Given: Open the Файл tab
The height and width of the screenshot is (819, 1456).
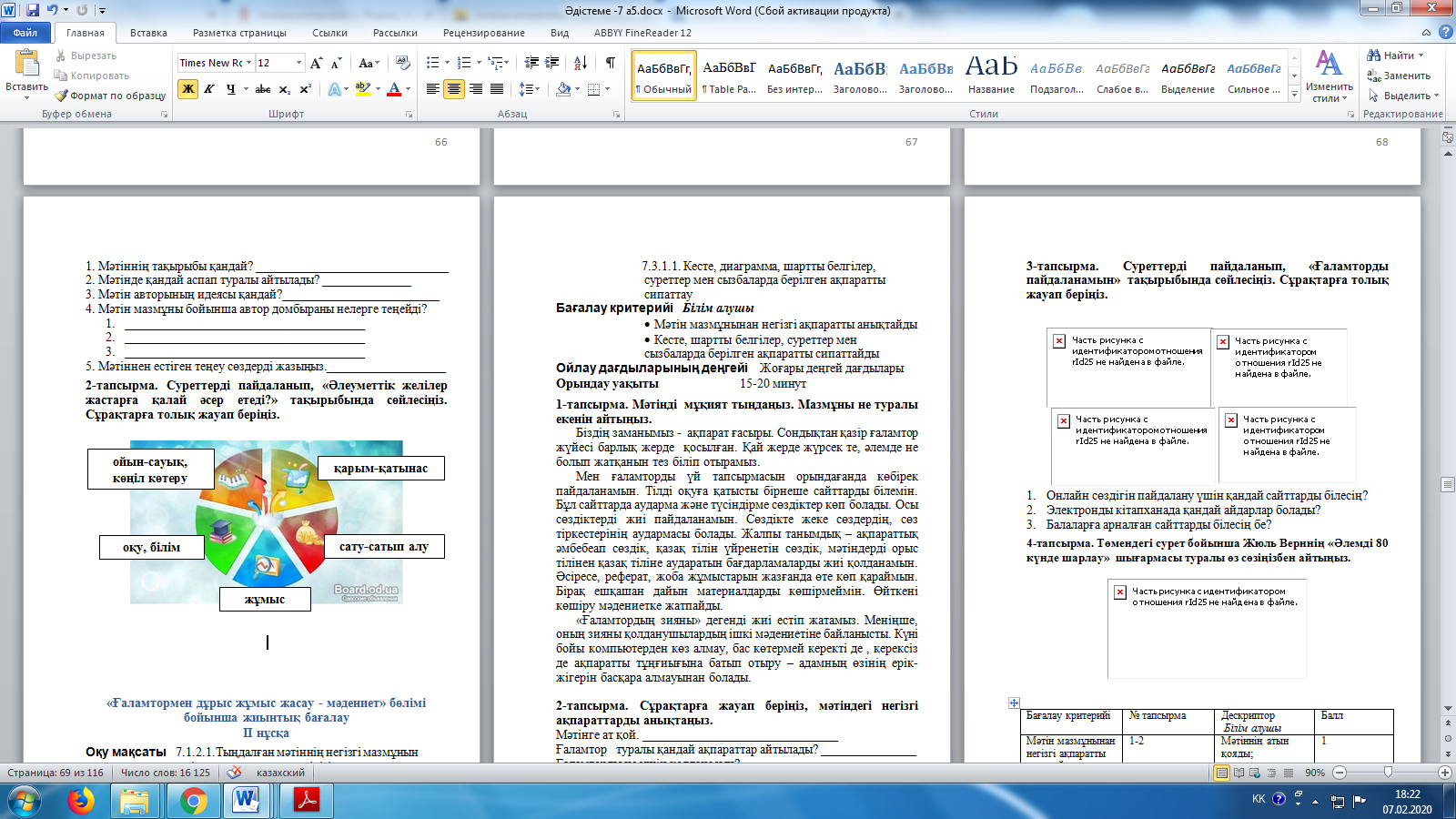Looking at the screenshot, I should coord(25,33).
